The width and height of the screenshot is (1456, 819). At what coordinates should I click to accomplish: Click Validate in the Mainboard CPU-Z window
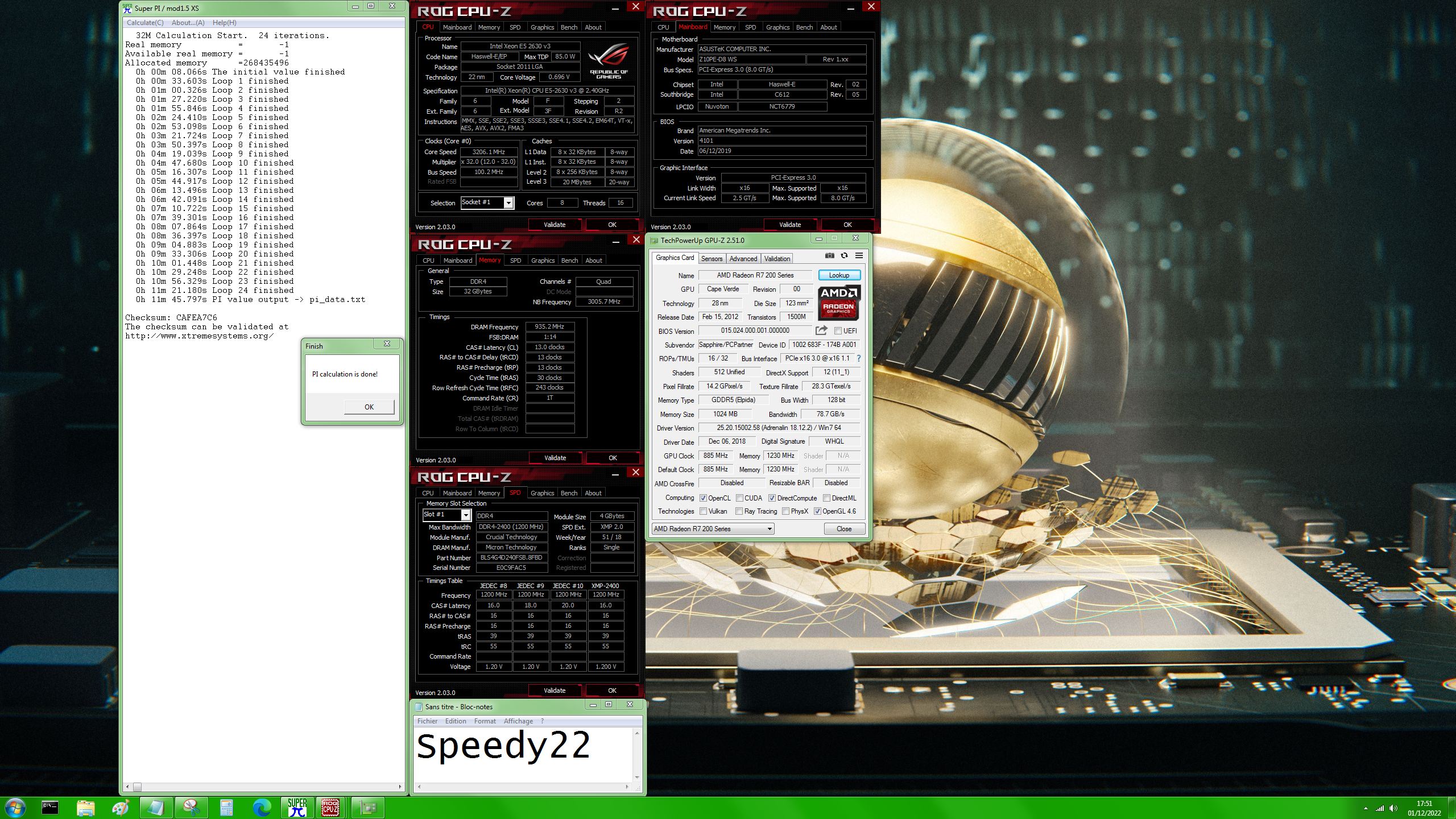click(789, 225)
